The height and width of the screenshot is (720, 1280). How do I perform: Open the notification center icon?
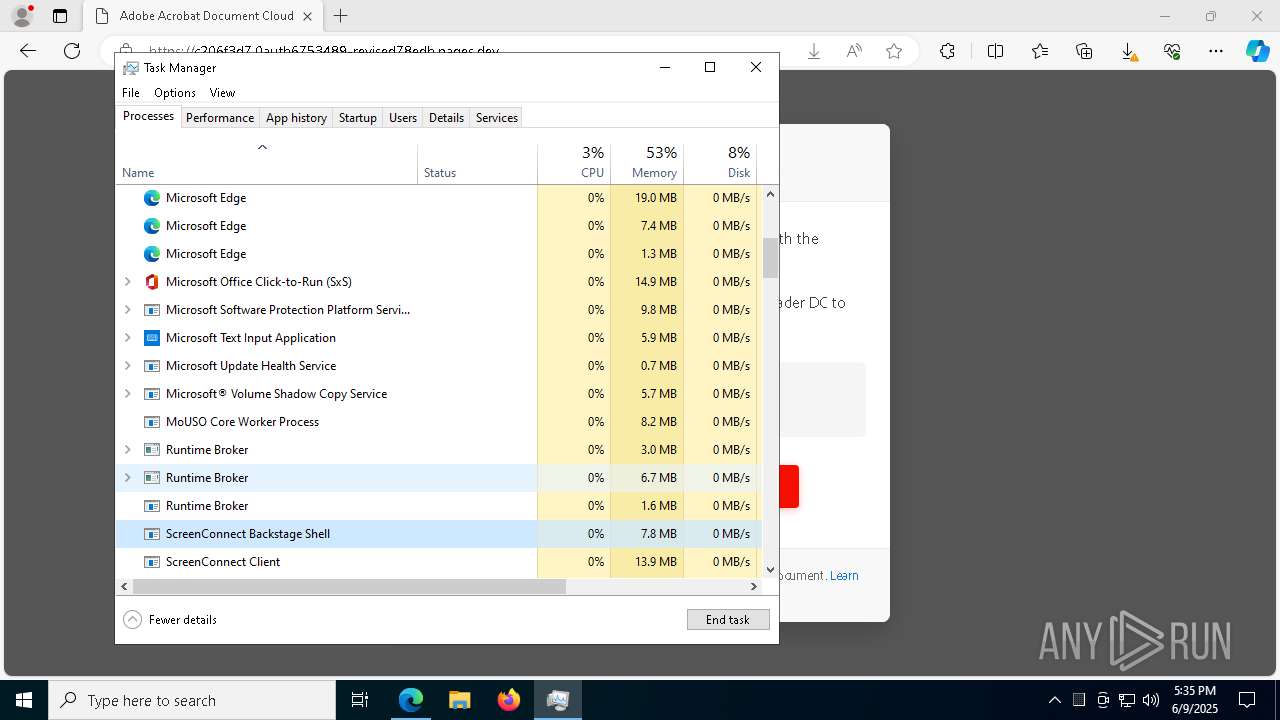(1247, 700)
